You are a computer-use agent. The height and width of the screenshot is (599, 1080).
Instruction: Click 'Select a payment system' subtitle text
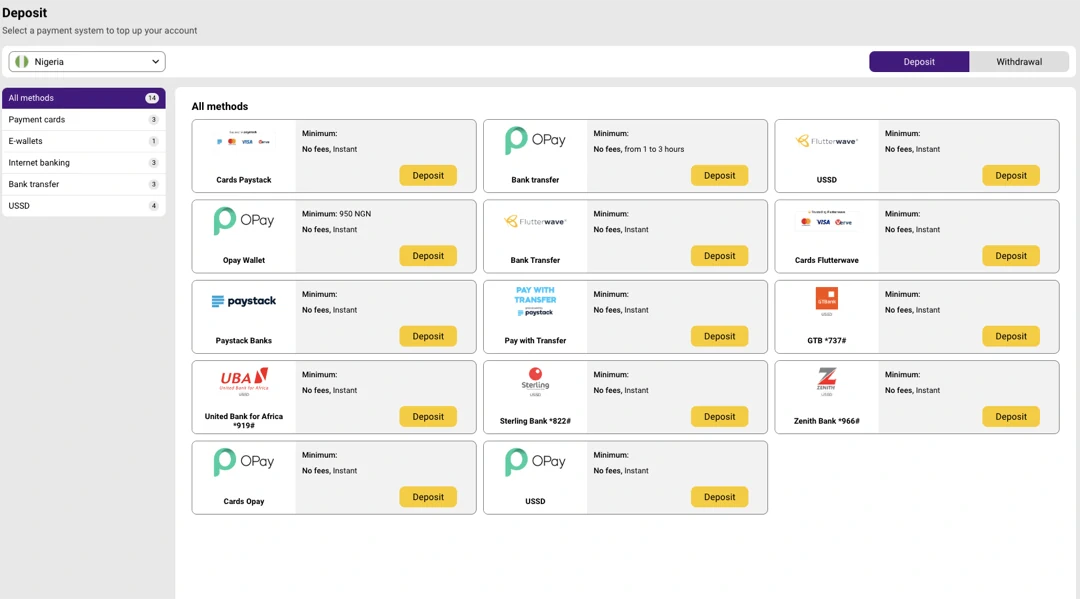click(99, 30)
